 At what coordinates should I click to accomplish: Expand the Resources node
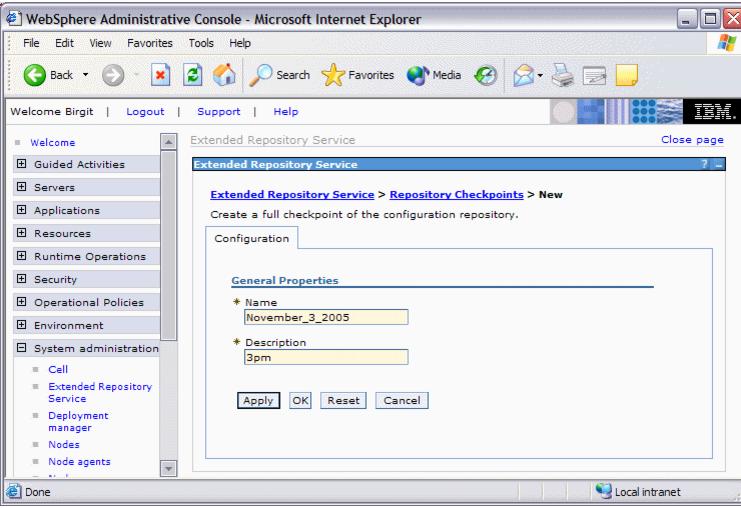pyautogui.click(x=21, y=232)
